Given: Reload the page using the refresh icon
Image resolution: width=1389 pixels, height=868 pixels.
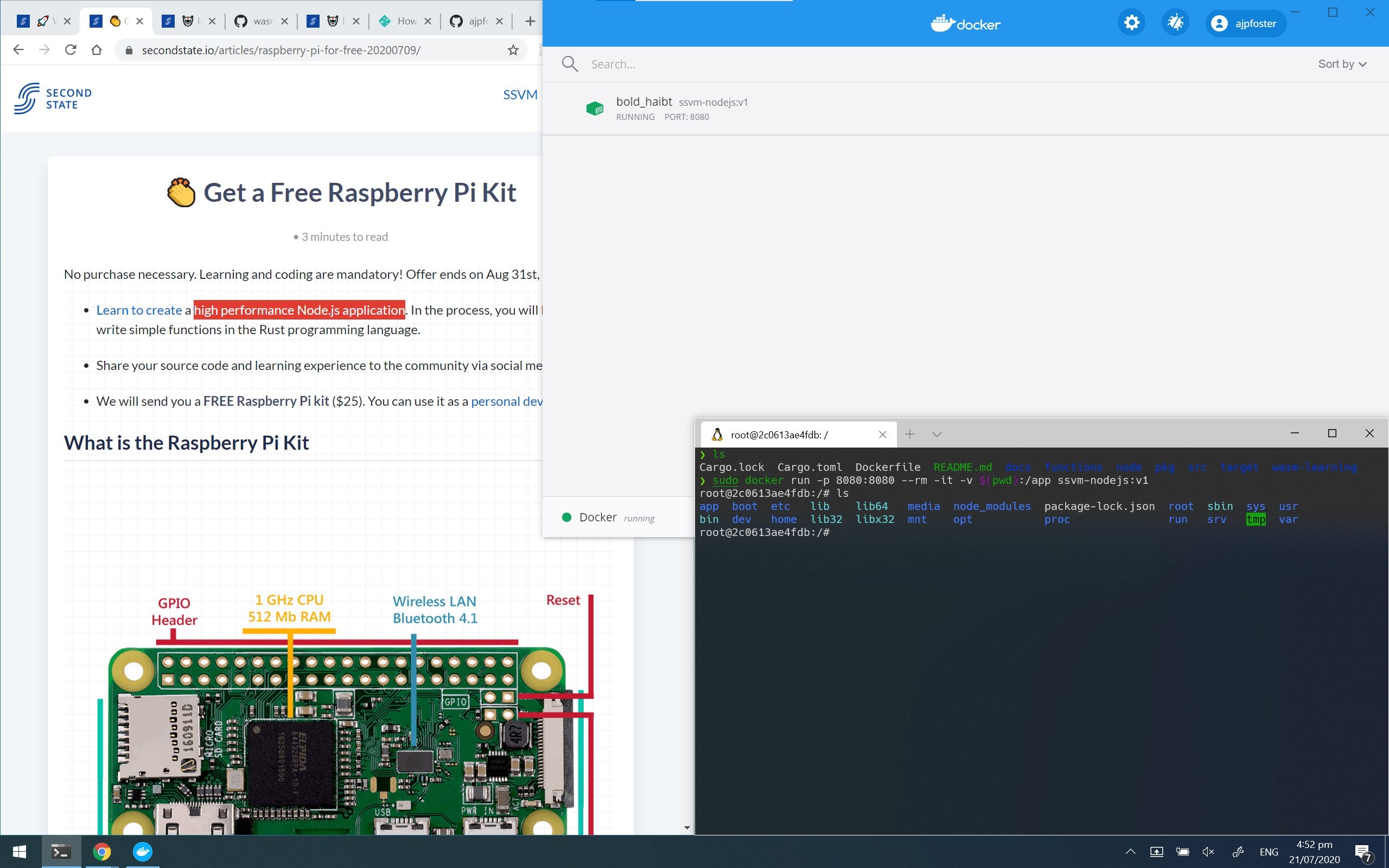Looking at the screenshot, I should click(70, 49).
